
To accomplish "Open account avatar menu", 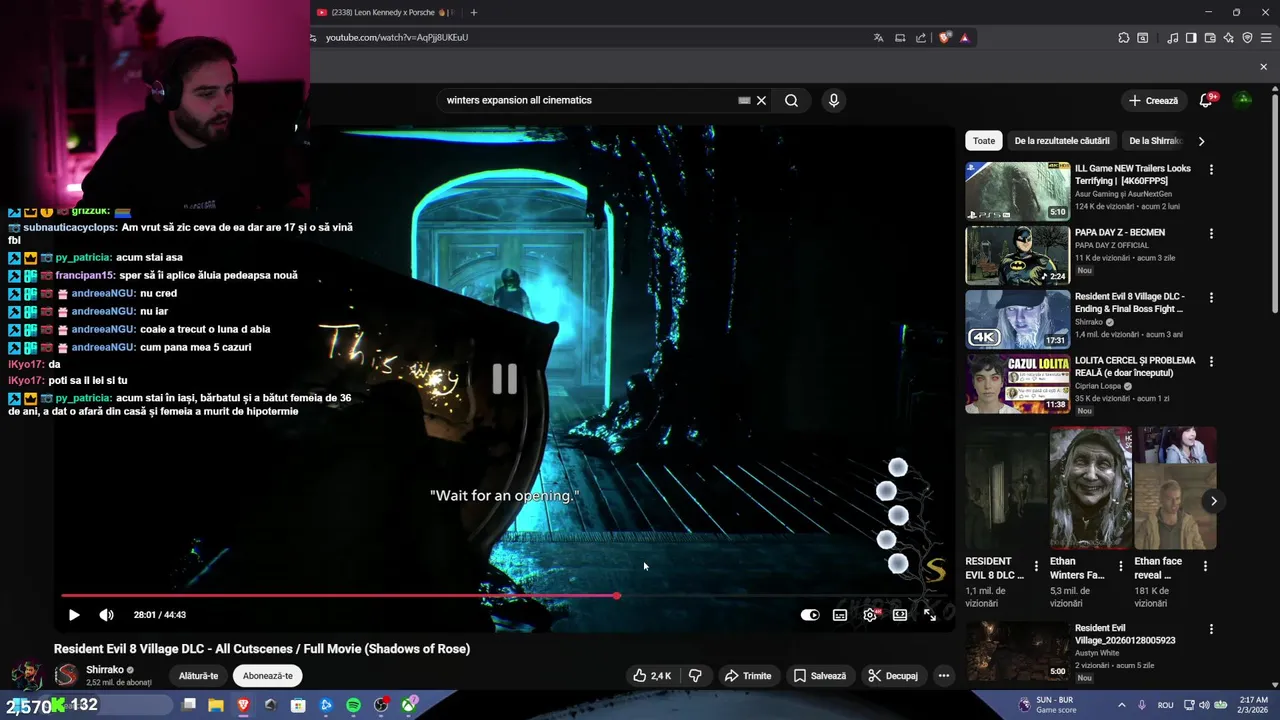I will [1243, 100].
